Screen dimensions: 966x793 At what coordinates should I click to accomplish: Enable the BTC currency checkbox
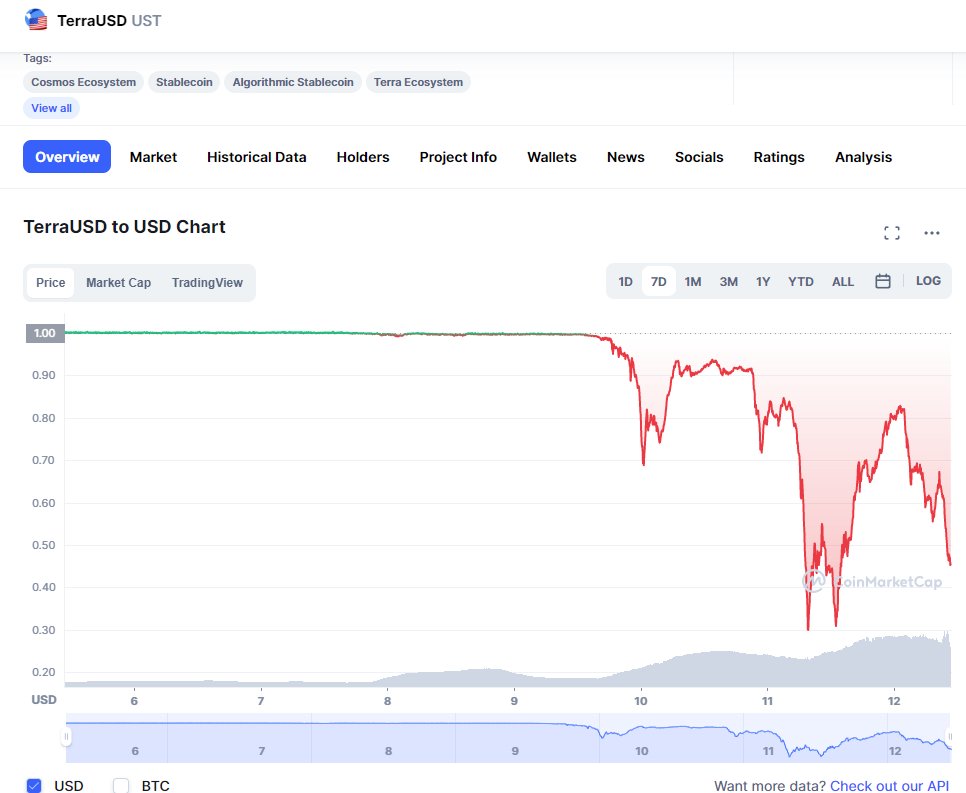(x=121, y=786)
